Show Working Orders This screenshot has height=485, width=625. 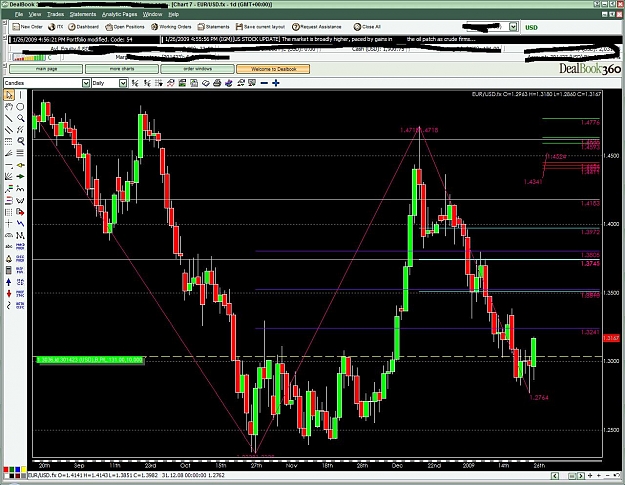(171, 27)
